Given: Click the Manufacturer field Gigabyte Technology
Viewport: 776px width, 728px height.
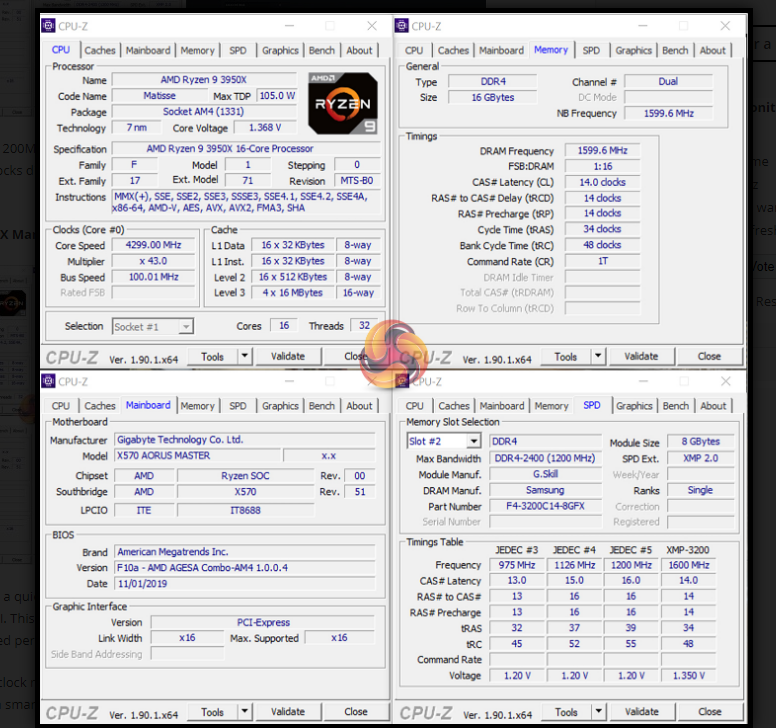Looking at the screenshot, I should pos(245,439).
